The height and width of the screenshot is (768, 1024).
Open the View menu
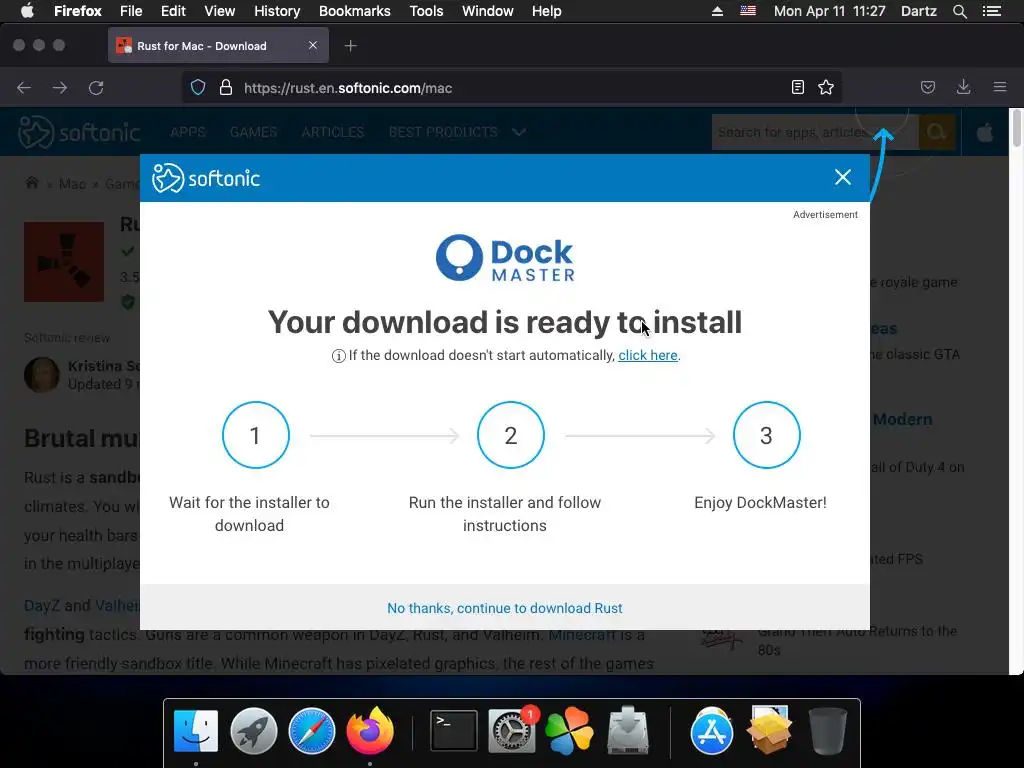219,11
